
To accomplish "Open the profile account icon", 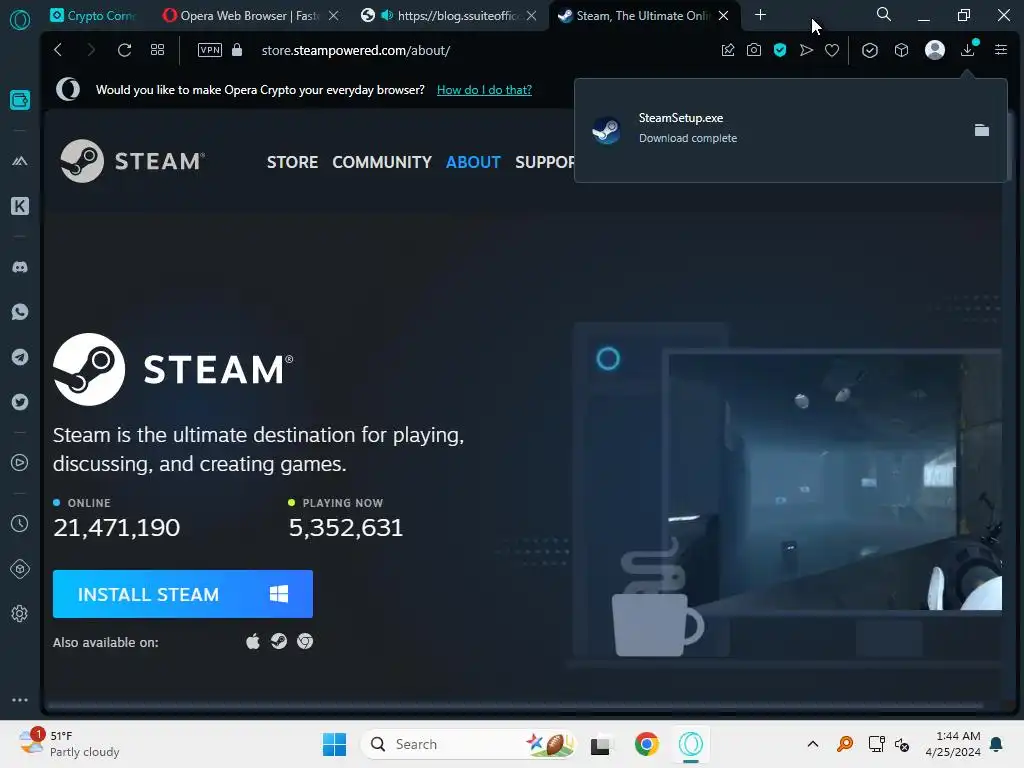I will click(x=935, y=50).
